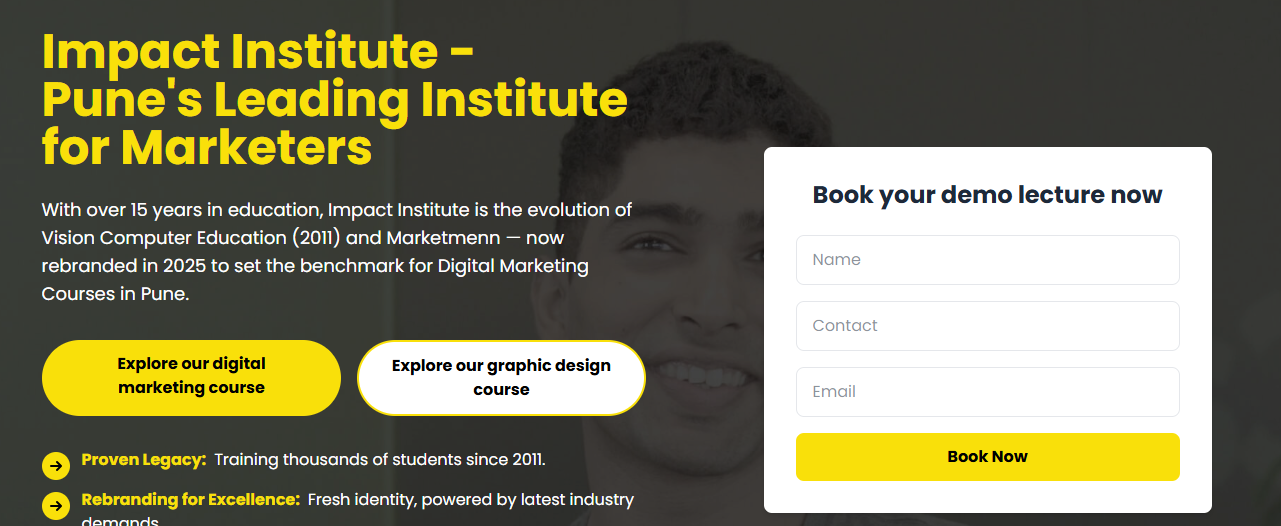This screenshot has width=1281, height=526.
Task: Click the arrow icon beside Proven Legacy
Action: pos(56,466)
